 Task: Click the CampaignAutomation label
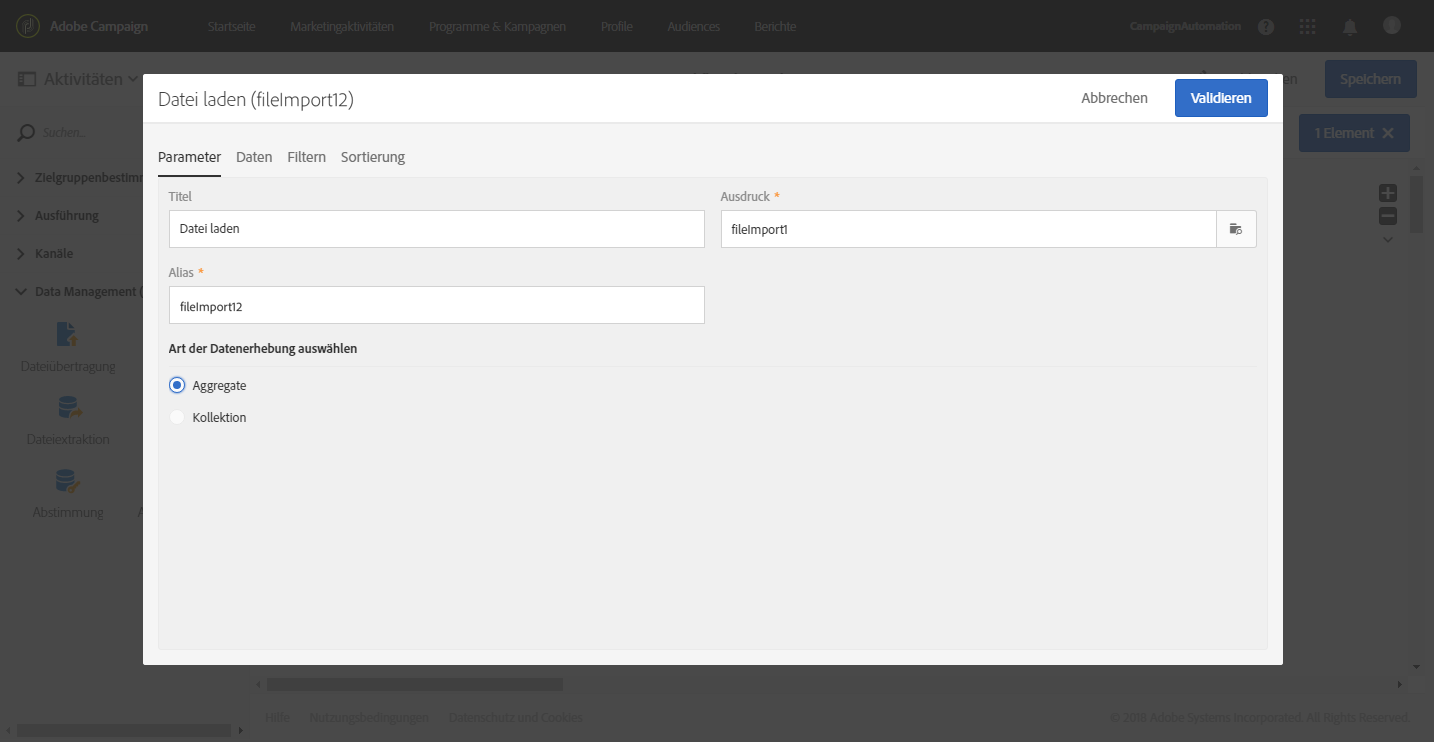point(1185,27)
